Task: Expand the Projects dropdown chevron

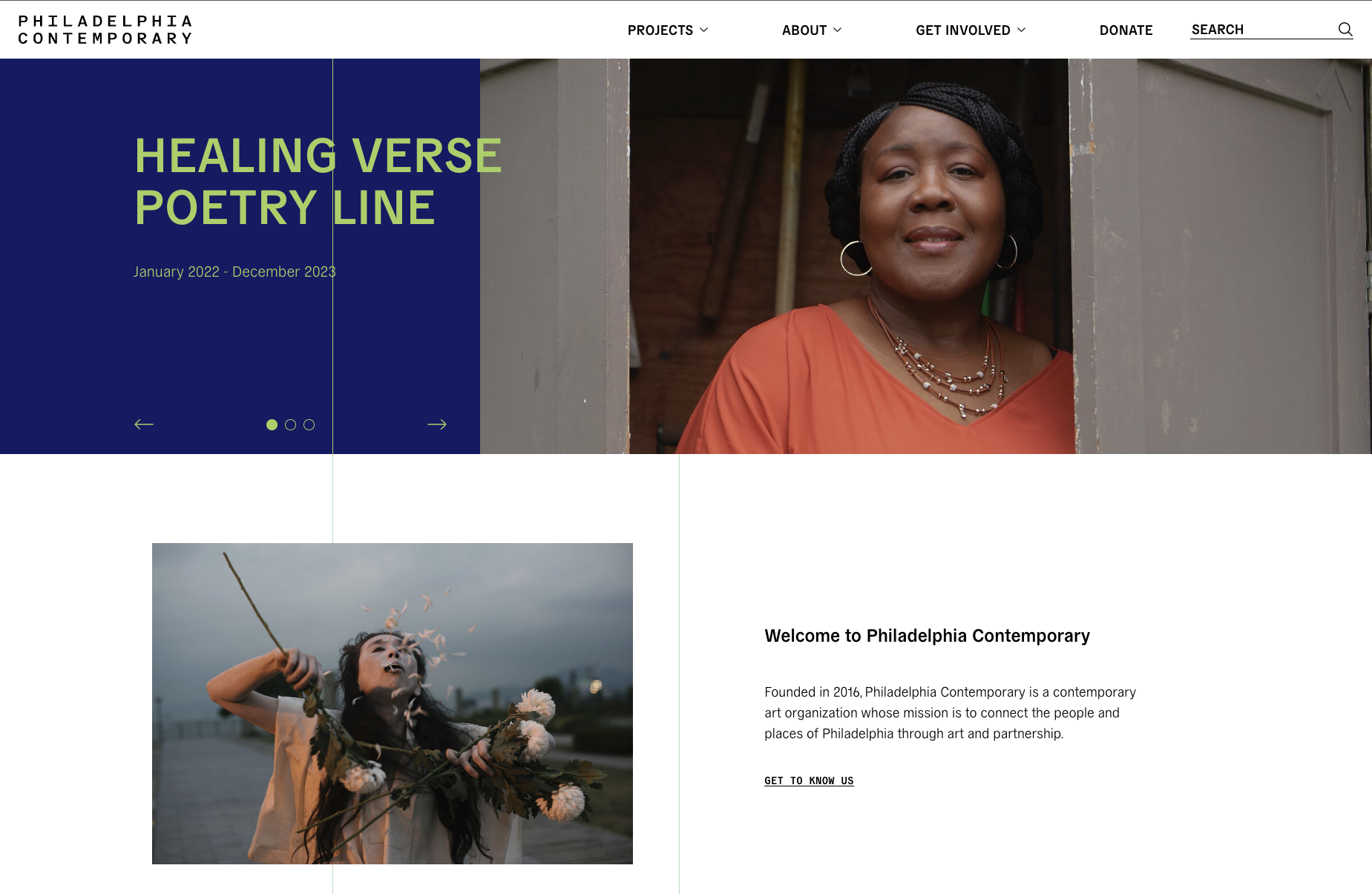Action: [704, 30]
